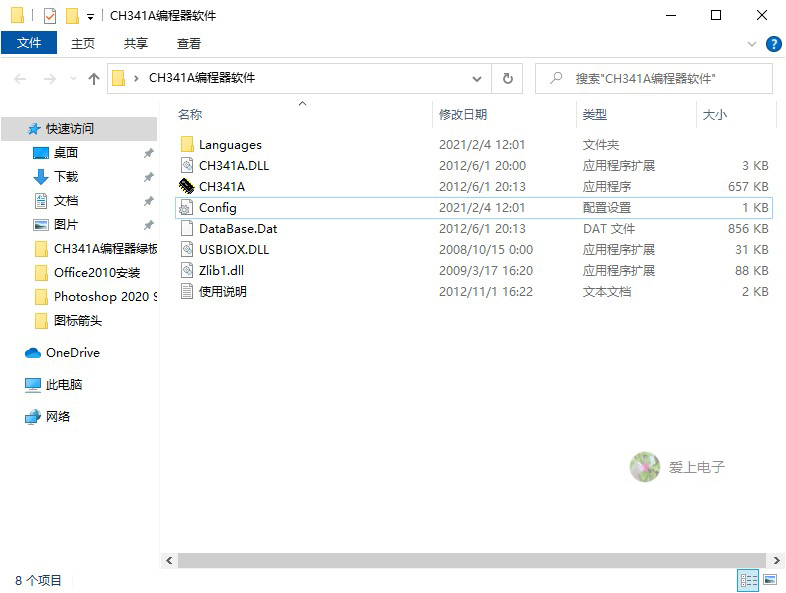This screenshot has height=593, width=786.
Task: Click the 图片 pictures icon in sidebar
Action: (x=41, y=225)
